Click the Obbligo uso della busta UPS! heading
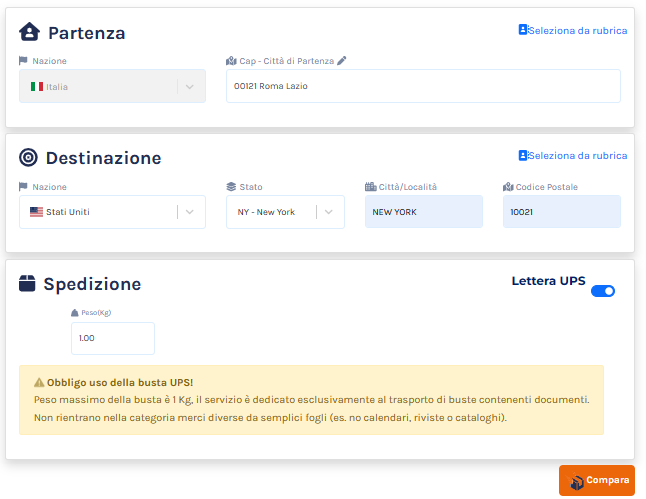This screenshot has width=646, height=499. click(x=120, y=382)
